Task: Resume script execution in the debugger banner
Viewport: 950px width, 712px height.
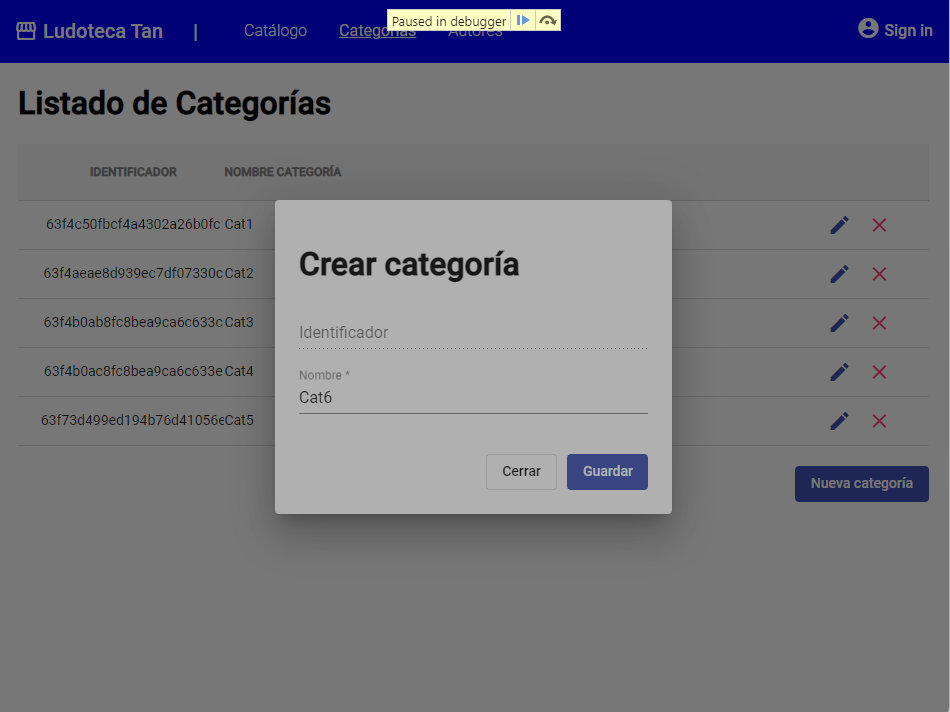Action: point(523,19)
